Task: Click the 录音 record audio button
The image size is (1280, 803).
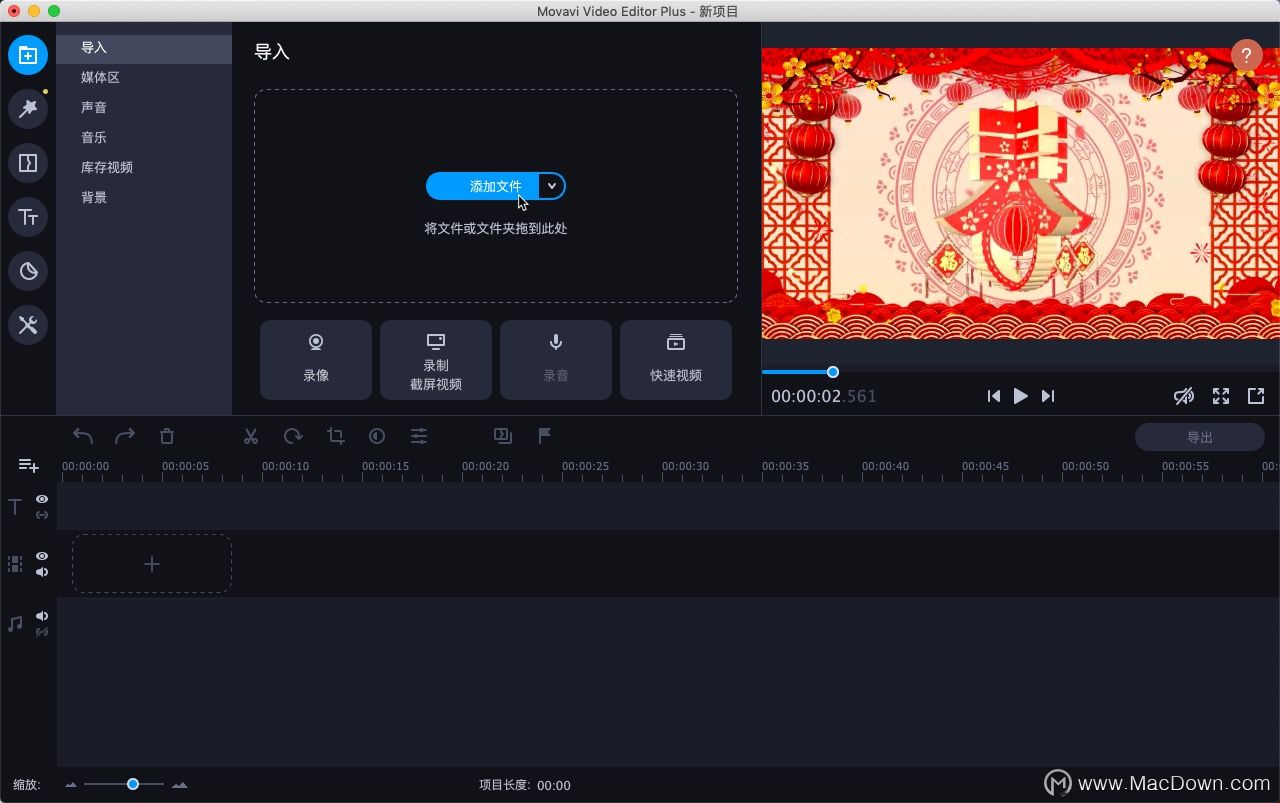Action: (556, 360)
